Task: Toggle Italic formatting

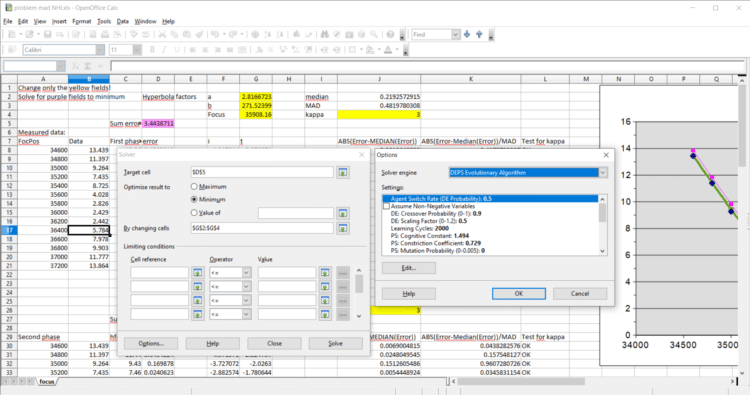Action: click(x=164, y=50)
